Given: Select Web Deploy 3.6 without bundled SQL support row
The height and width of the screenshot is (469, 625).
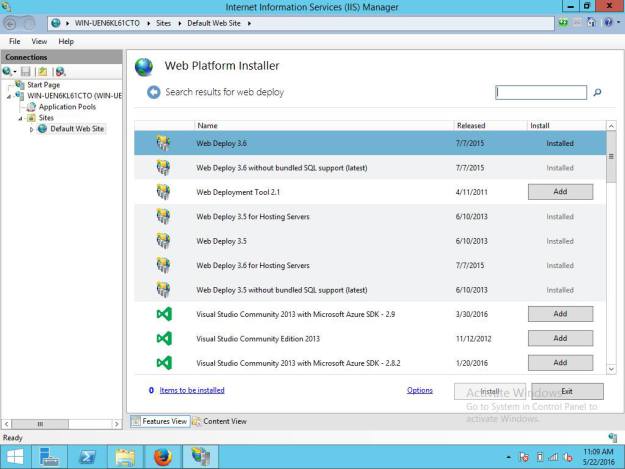Looking at the screenshot, I should pos(370,168).
